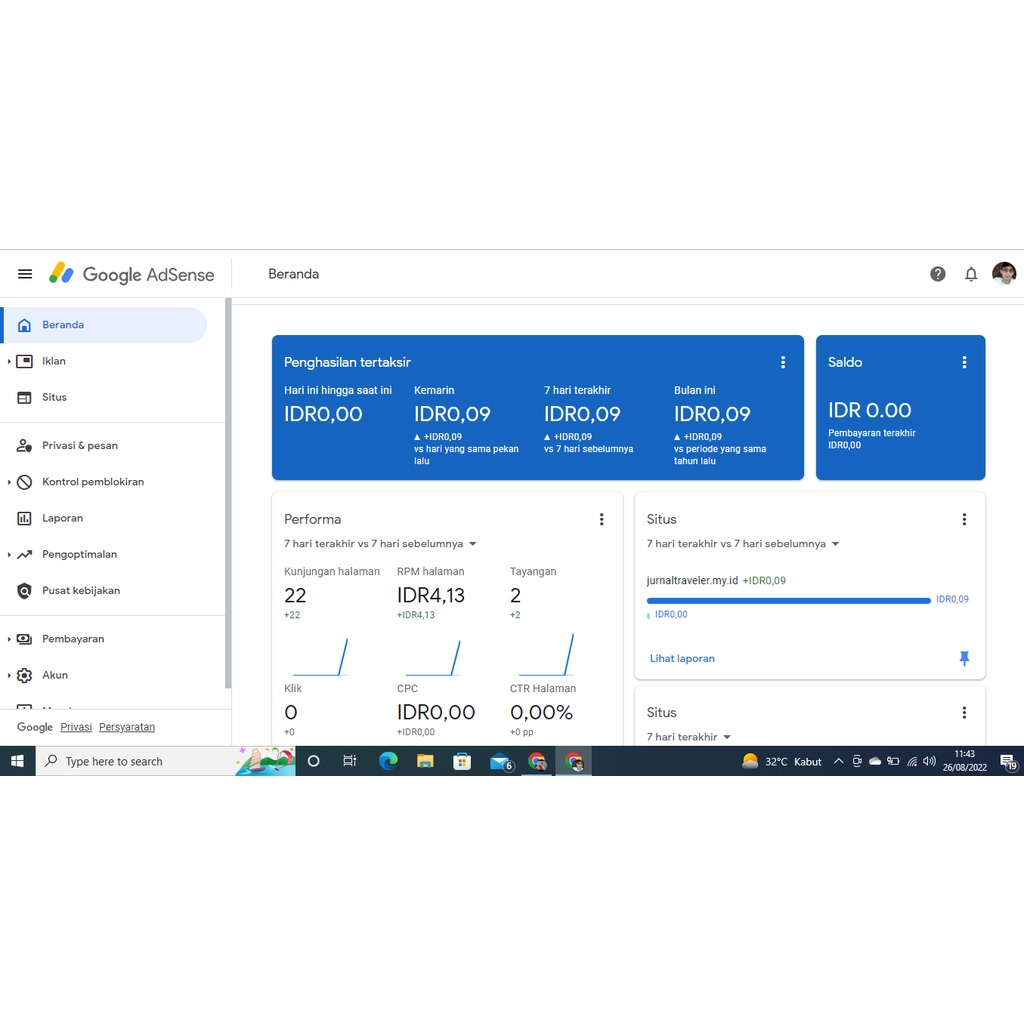Open the AdSense notifications bell
This screenshot has height=1024, width=1024.
(x=970, y=273)
